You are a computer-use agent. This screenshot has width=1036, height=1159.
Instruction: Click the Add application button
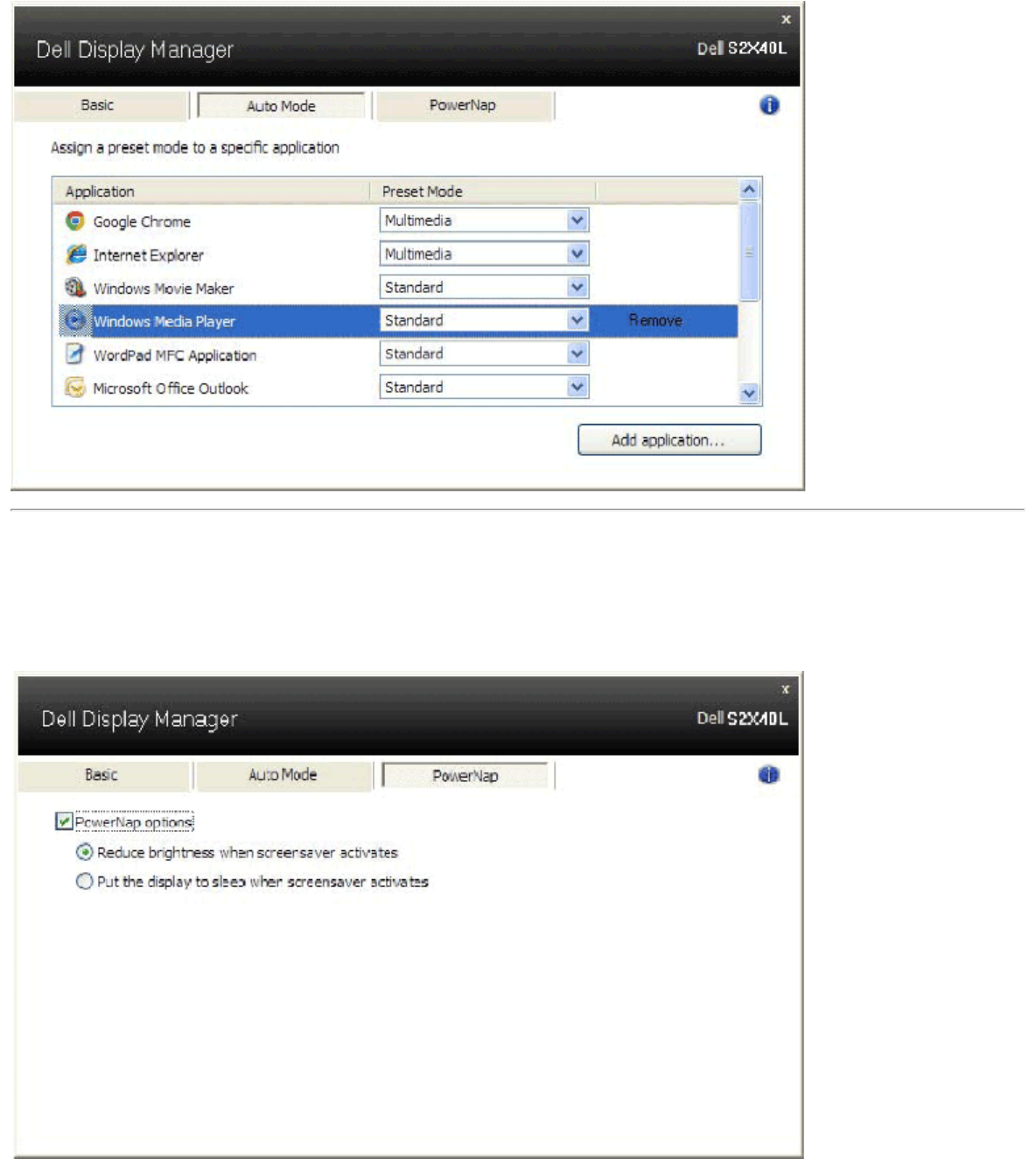click(669, 440)
